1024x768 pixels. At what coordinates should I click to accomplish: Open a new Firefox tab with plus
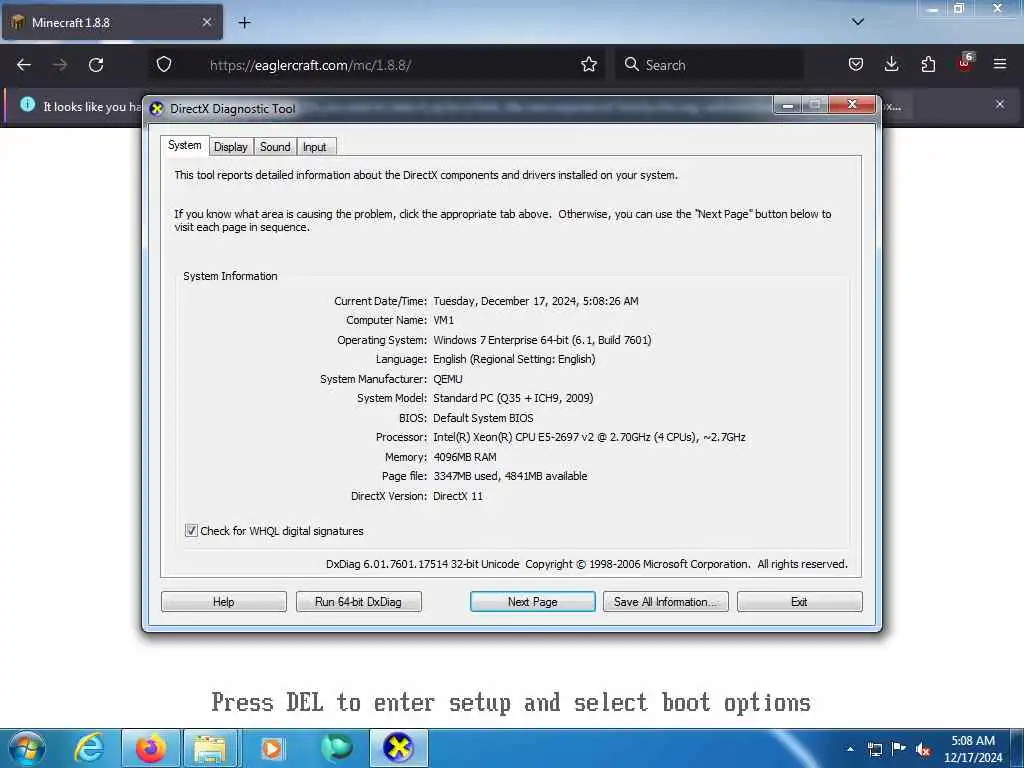click(x=244, y=23)
